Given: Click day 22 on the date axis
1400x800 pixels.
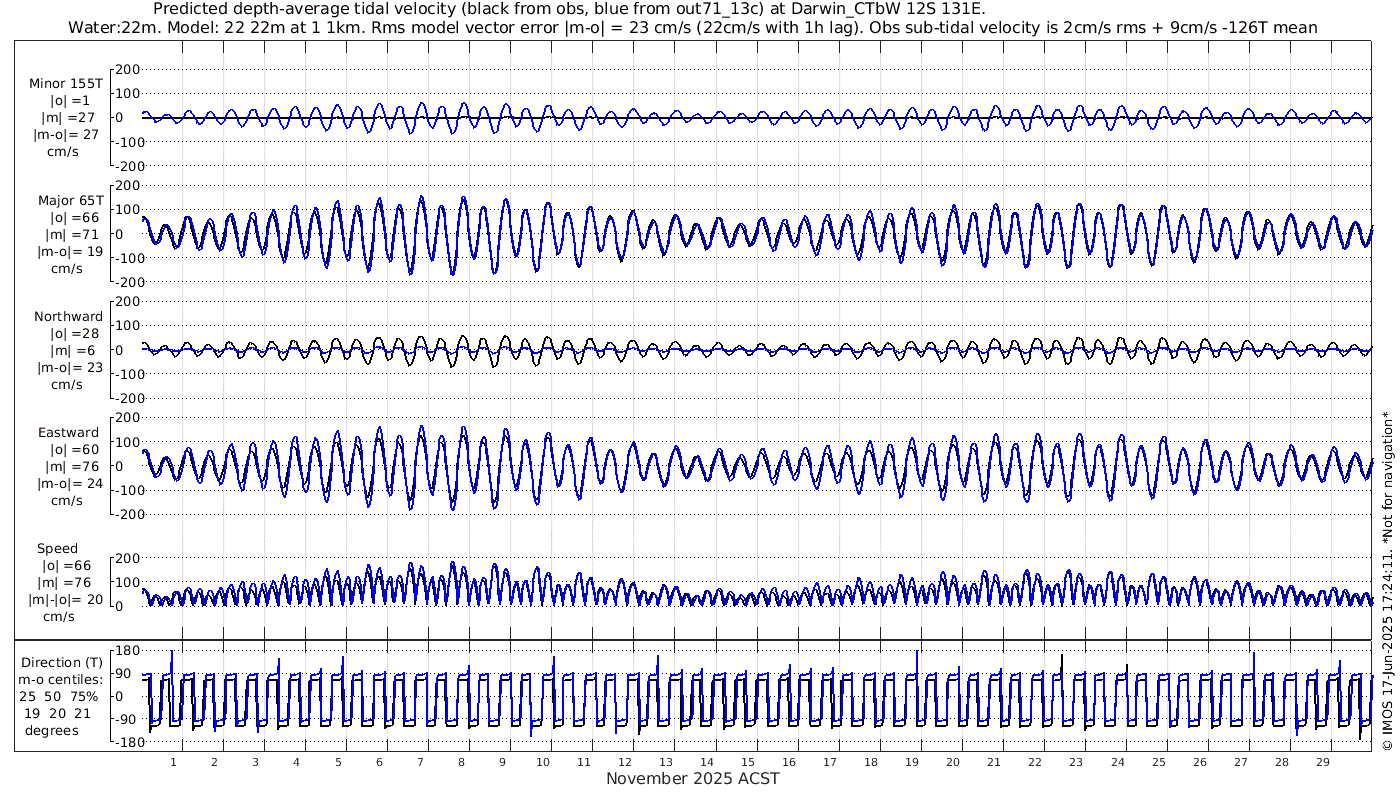Looking at the screenshot, I should (1035, 762).
